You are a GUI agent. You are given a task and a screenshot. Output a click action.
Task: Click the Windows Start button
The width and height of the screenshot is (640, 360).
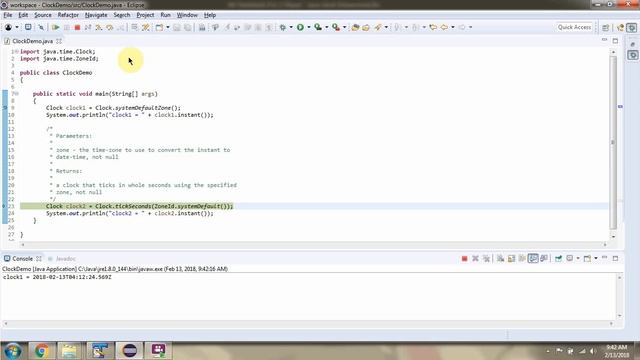pyautogui.click(x=13, y=351)
